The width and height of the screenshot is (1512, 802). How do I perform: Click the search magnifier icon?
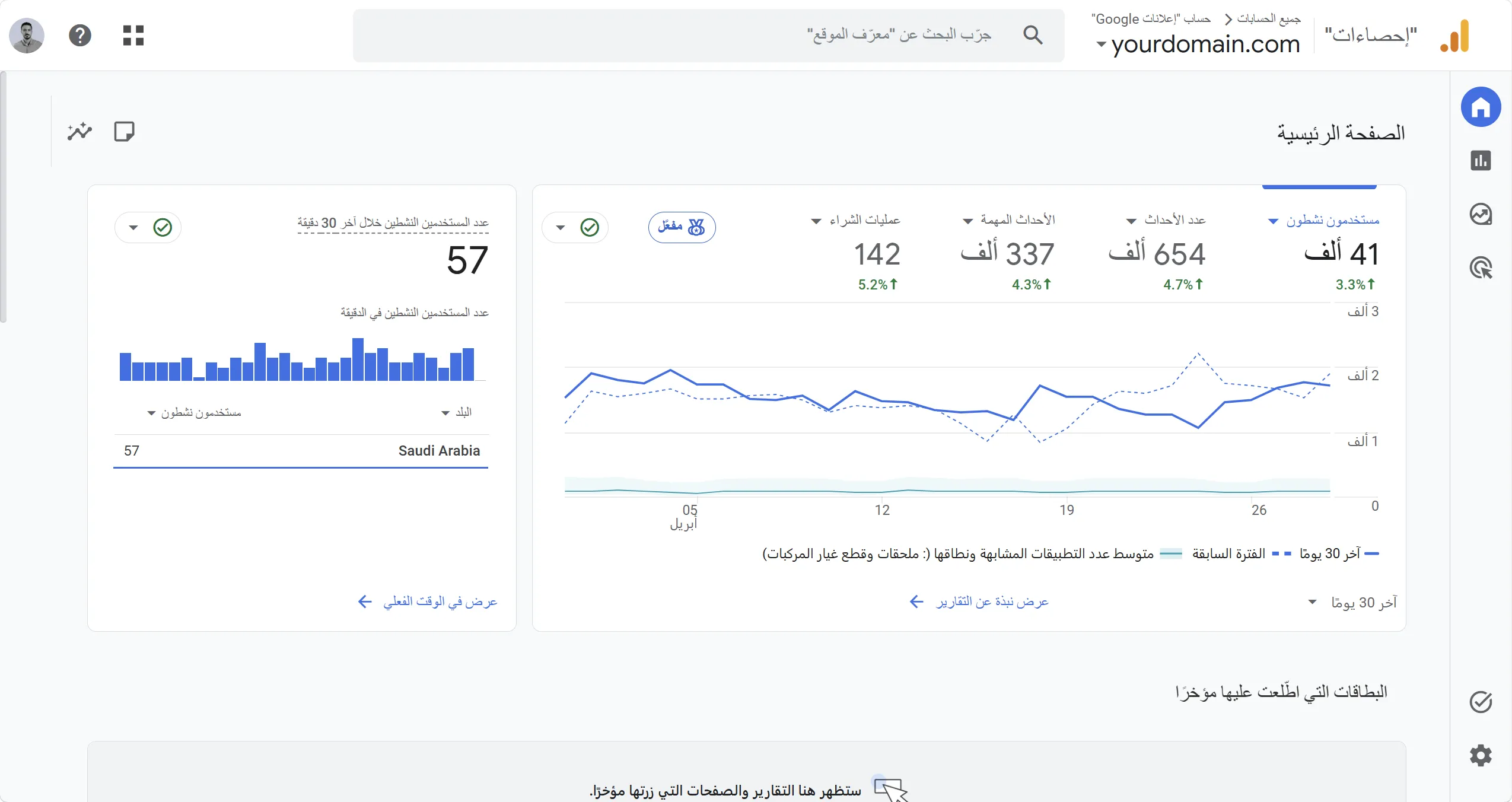coord(1033,35)
